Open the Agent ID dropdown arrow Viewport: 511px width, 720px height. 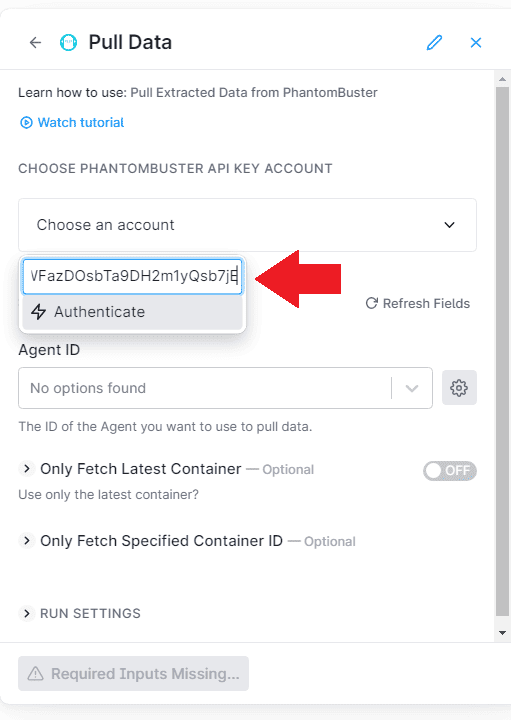[412, 388]
